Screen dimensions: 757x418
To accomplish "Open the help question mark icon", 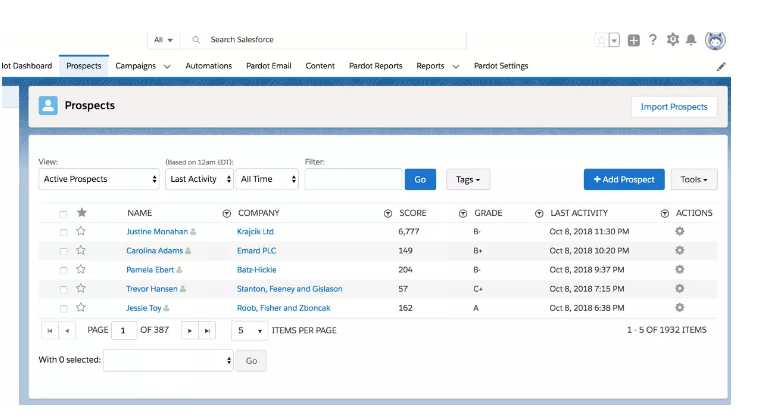I will click(x=653, y=40).
